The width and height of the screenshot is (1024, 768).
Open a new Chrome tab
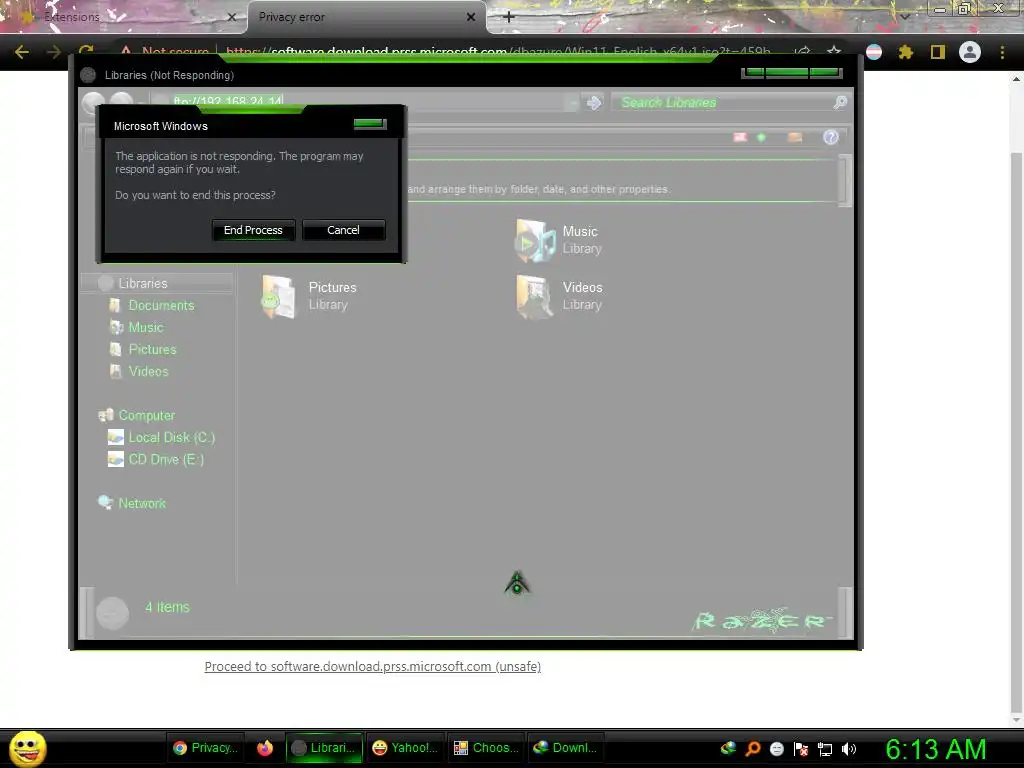tap(509, 17)
